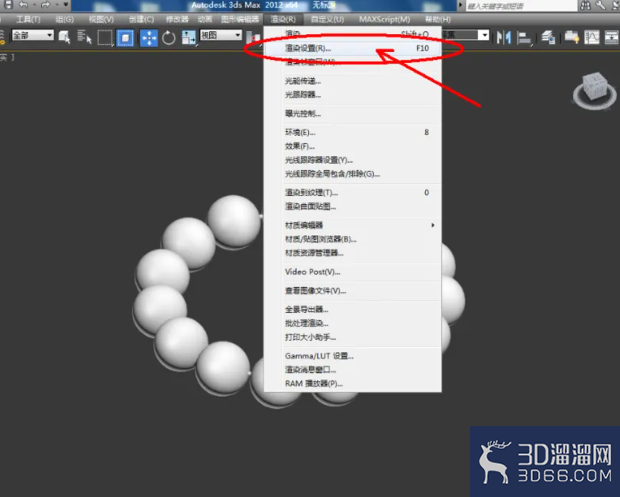Open the 视图 reference coordinate dropdown
The width and height of the screenshot is (620, 497).
(221, 35)
